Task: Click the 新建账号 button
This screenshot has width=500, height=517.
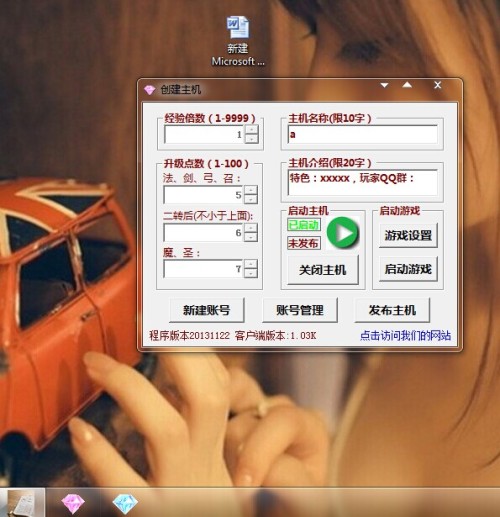Action: click(207, 310)
